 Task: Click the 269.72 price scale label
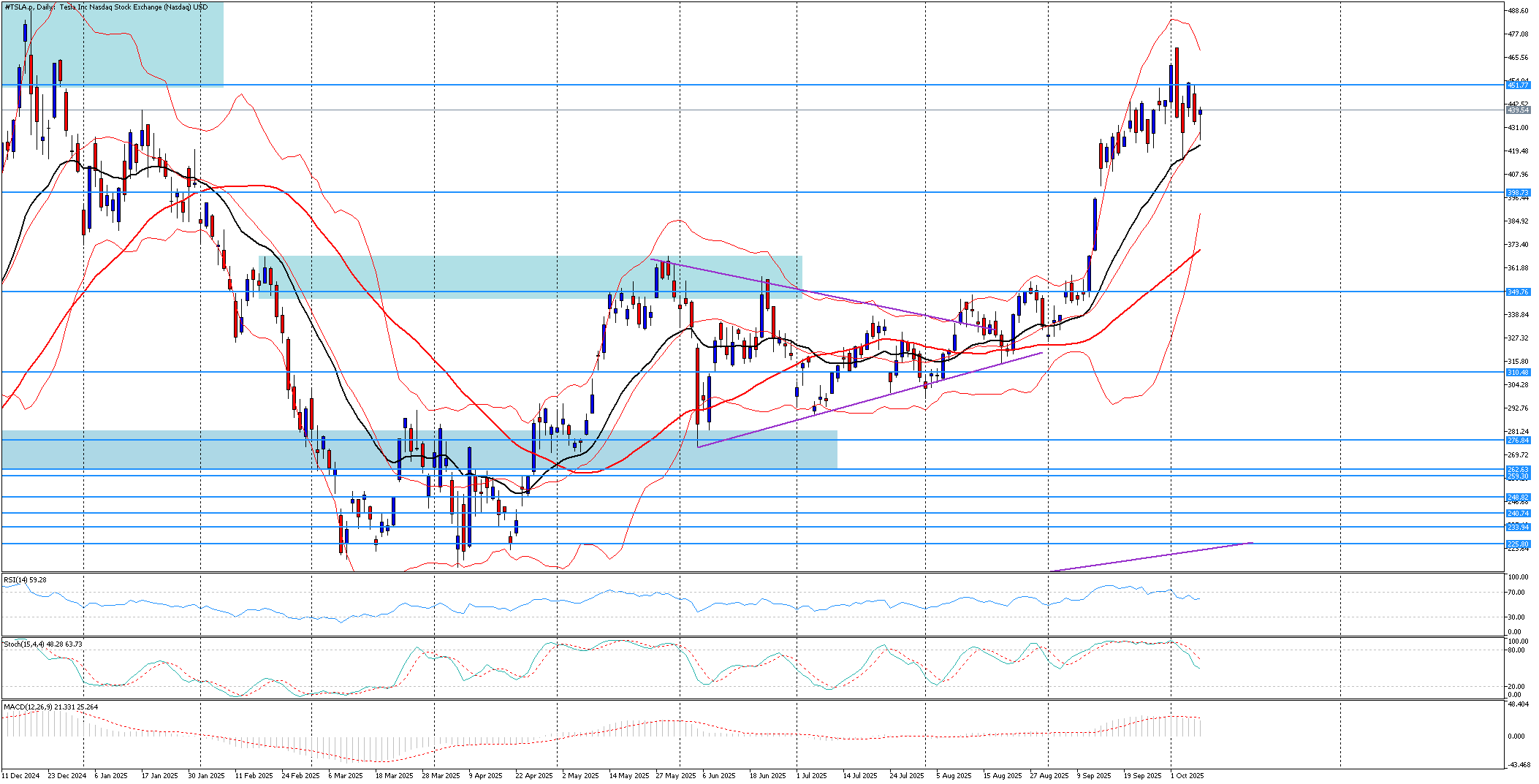pos(1518,455)
